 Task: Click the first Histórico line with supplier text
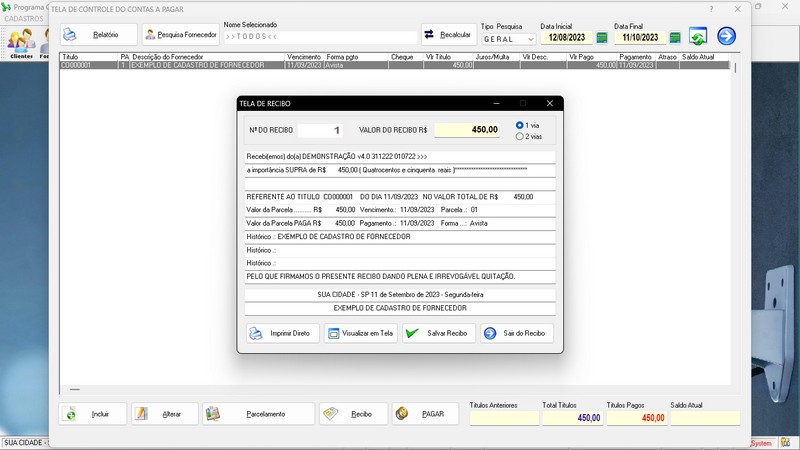[x=400, y=237]
